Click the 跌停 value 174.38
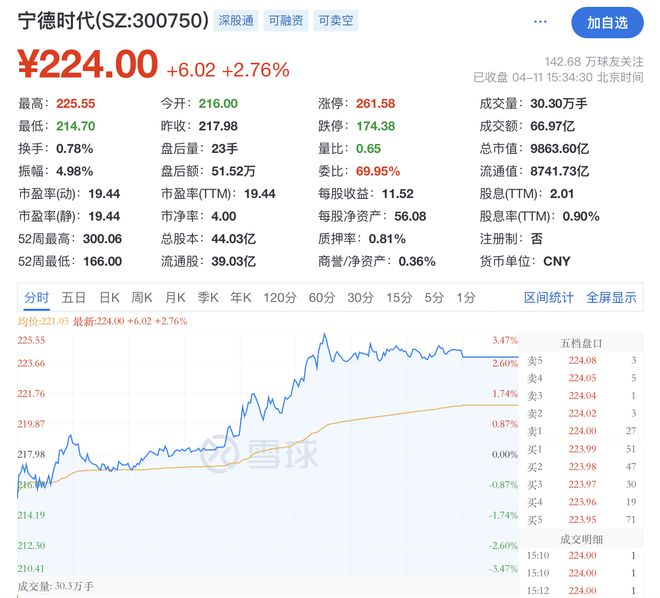 tap(375, 126)
